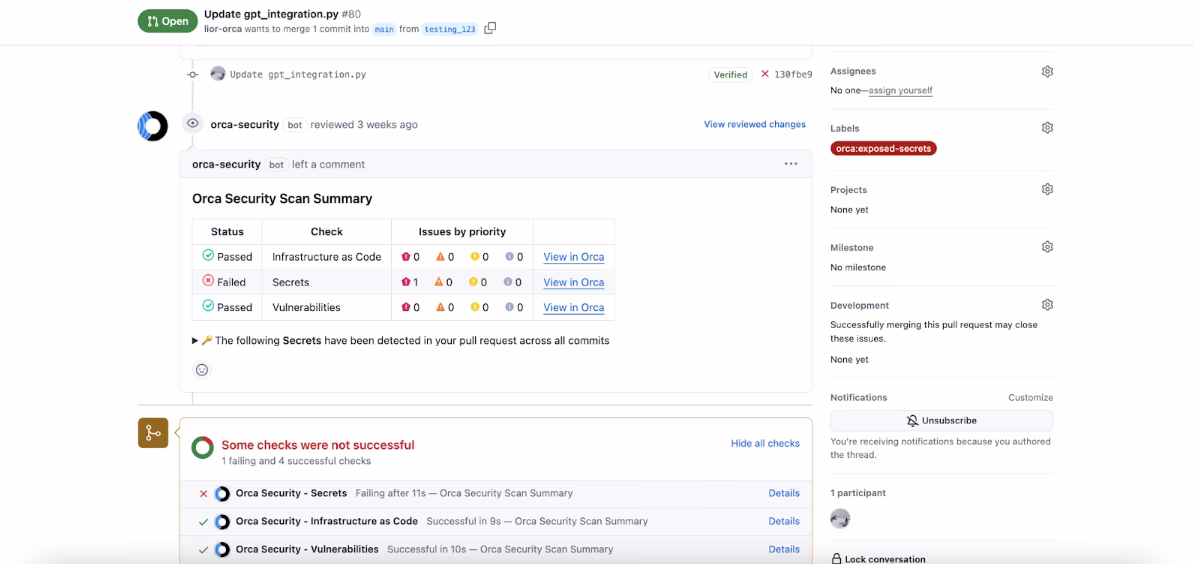1194x564 pixels.
Task: Add an emoji reaction to comment
Action: pos(202,370)
